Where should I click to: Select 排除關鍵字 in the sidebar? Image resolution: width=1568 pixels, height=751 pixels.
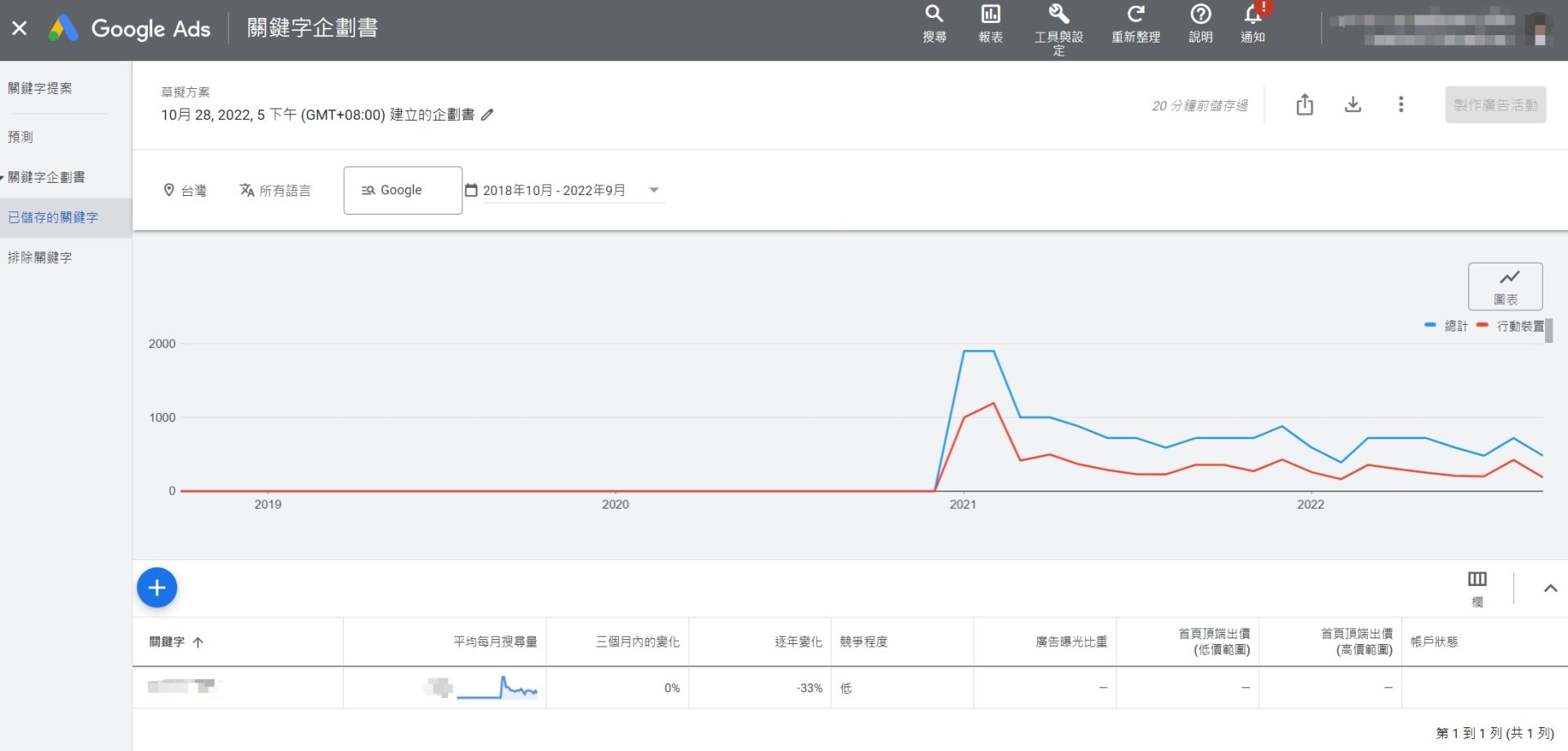point(40,257)
